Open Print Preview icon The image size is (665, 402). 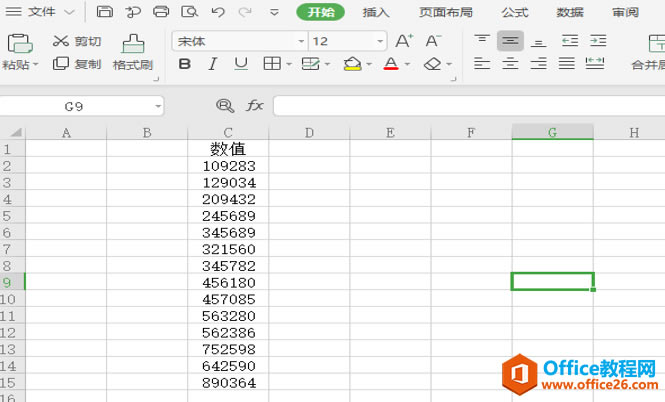189,11
